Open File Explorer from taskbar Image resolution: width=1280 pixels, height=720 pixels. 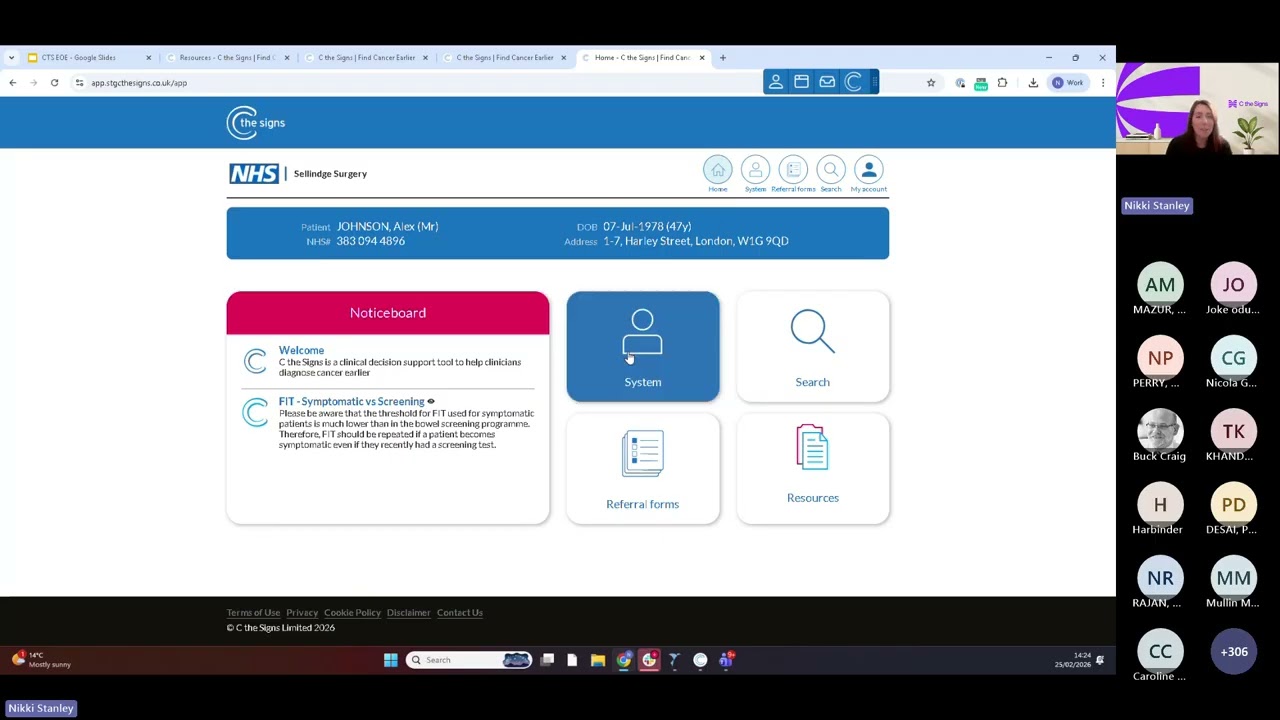[597, 660]
